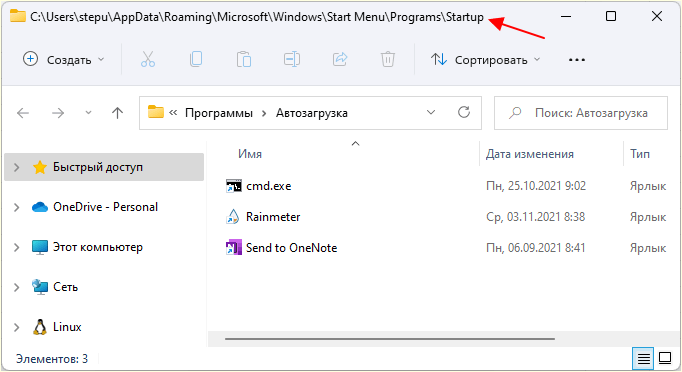
Task: Click the Copy icon in toolbar
Action: pos(196,59)
